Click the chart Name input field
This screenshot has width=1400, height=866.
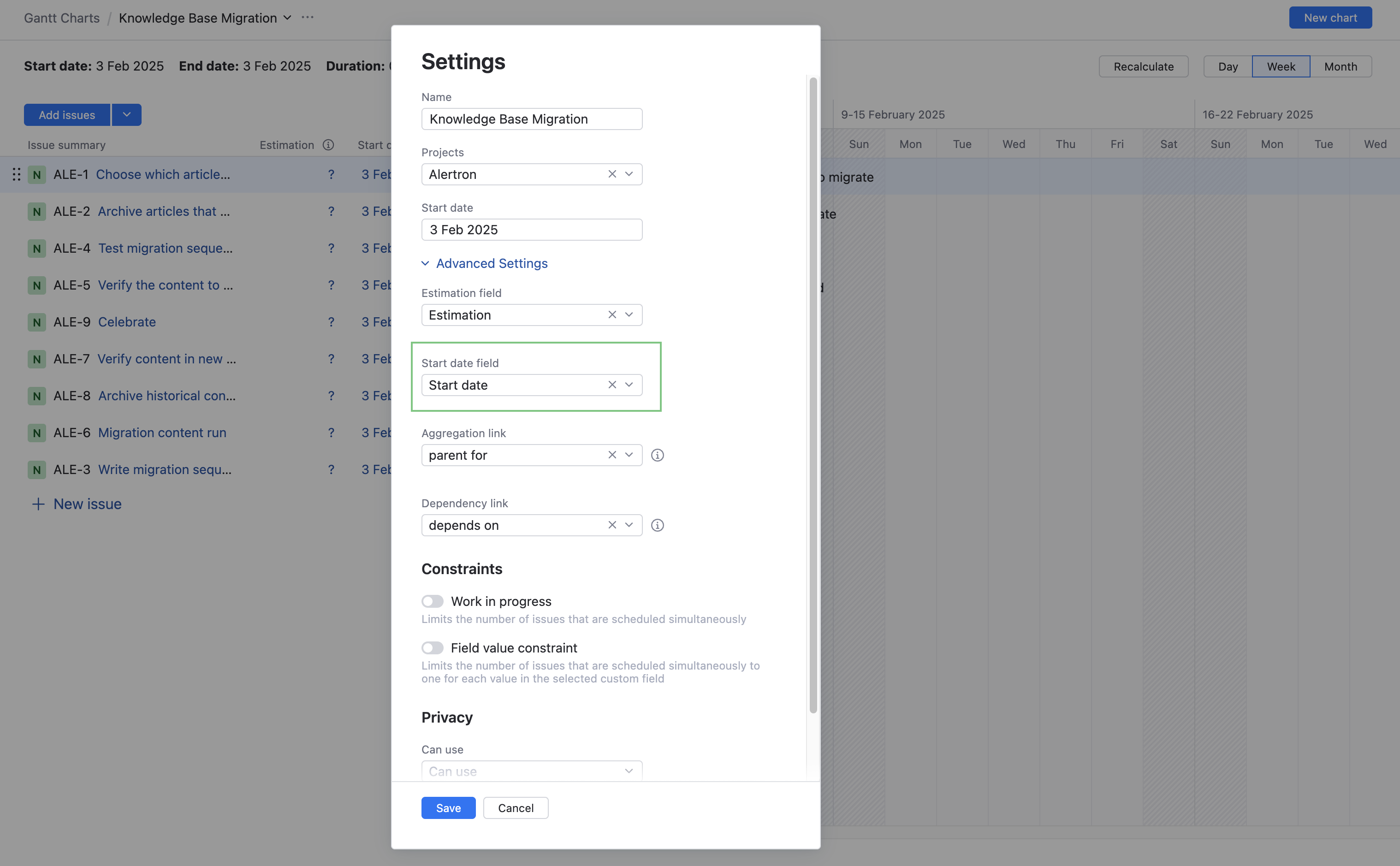click(x=531, y=119)
